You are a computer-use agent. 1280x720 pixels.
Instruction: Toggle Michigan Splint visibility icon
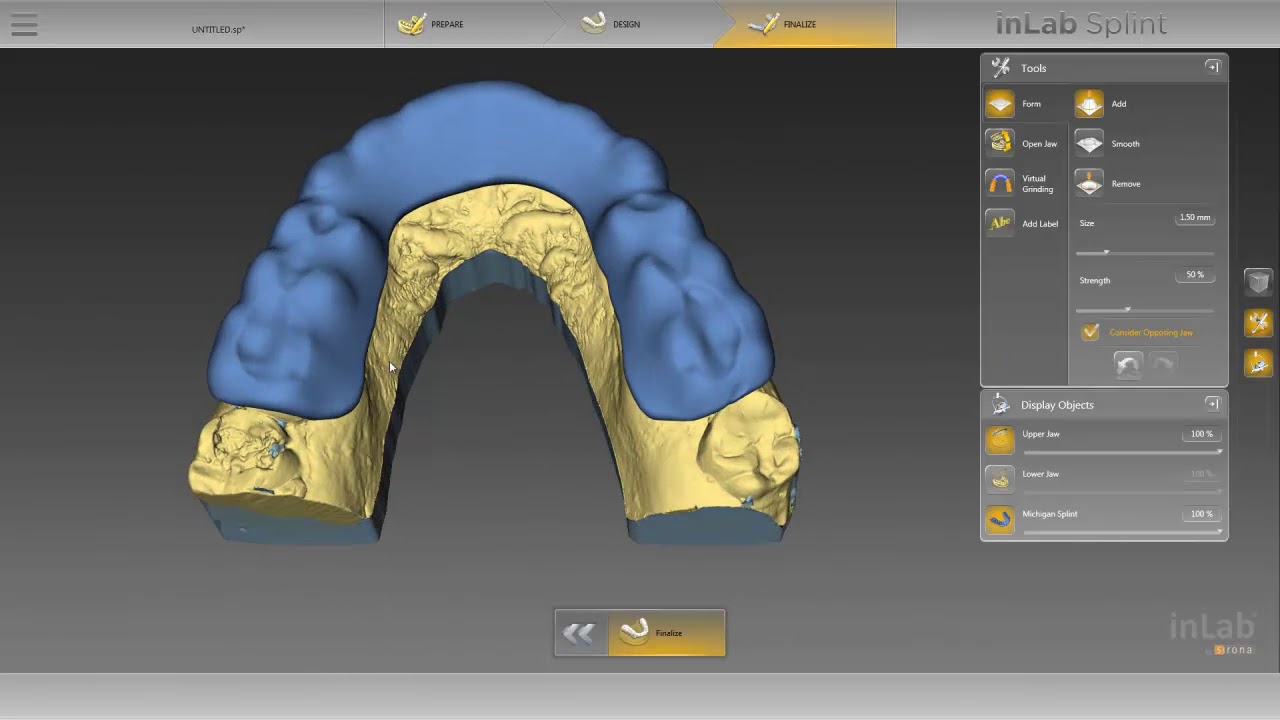tap(1000, 520)
